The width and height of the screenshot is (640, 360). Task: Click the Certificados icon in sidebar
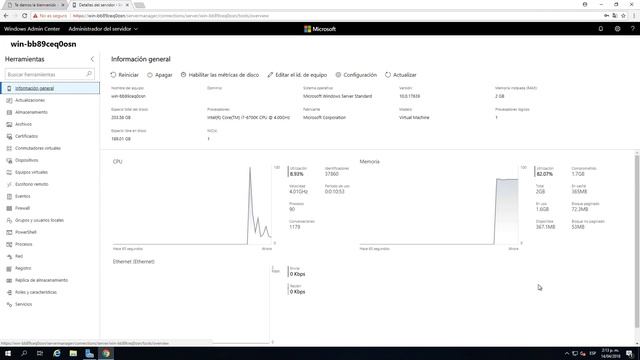pyautogui.click(x=9, y=136)
